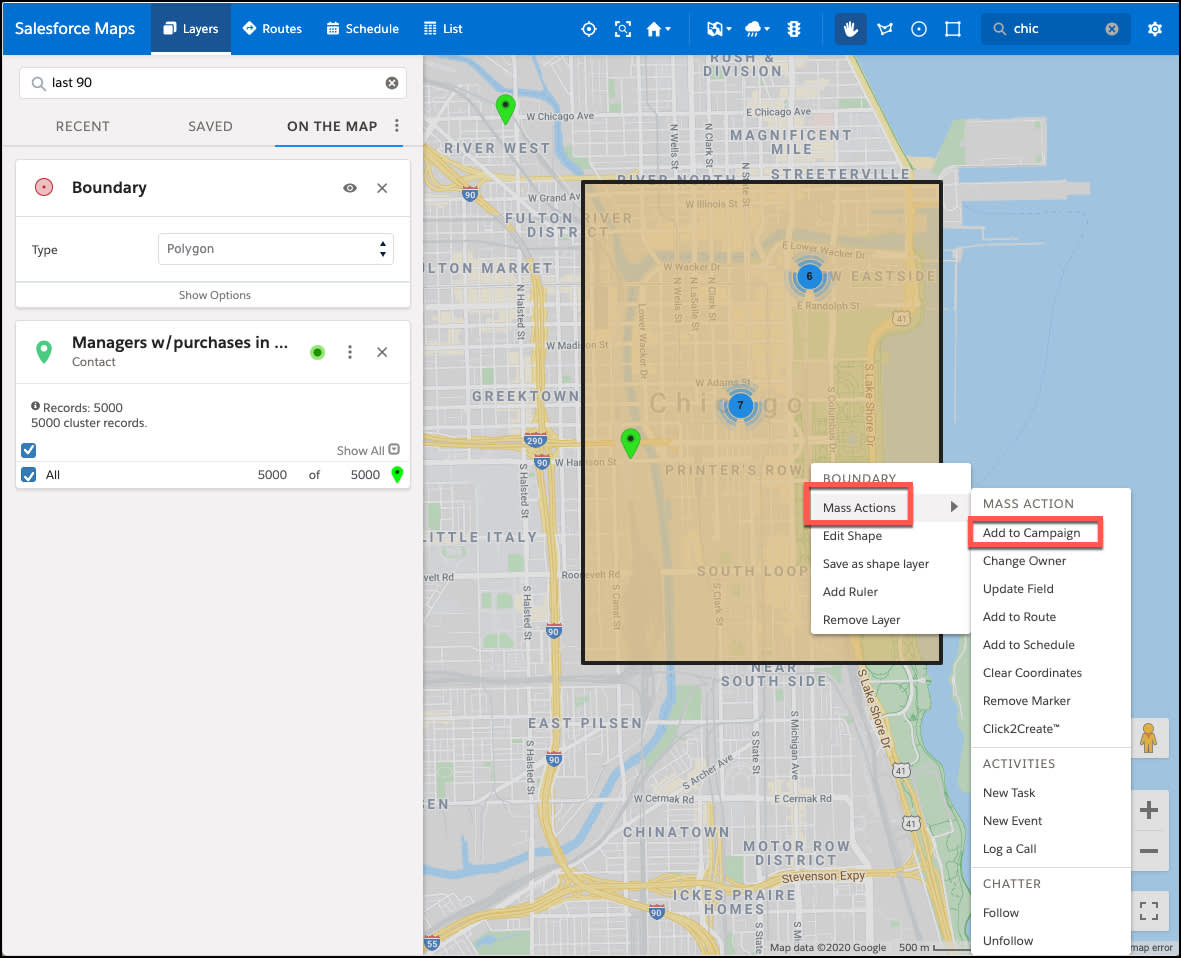Click green pin near W Harrison St
Viewport: 1181px width, 958px height.
point(630,443)
